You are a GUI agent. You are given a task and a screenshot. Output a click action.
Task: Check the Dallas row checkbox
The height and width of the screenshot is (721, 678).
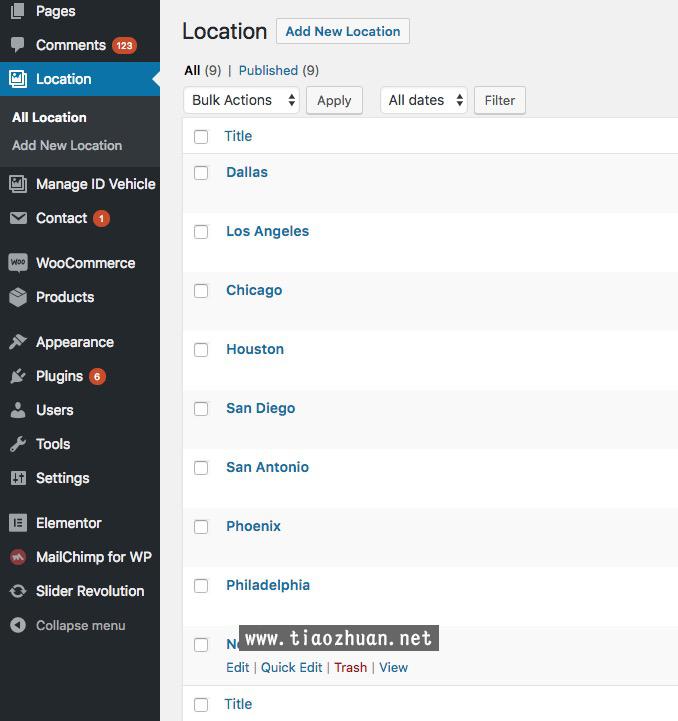point(201,173)
